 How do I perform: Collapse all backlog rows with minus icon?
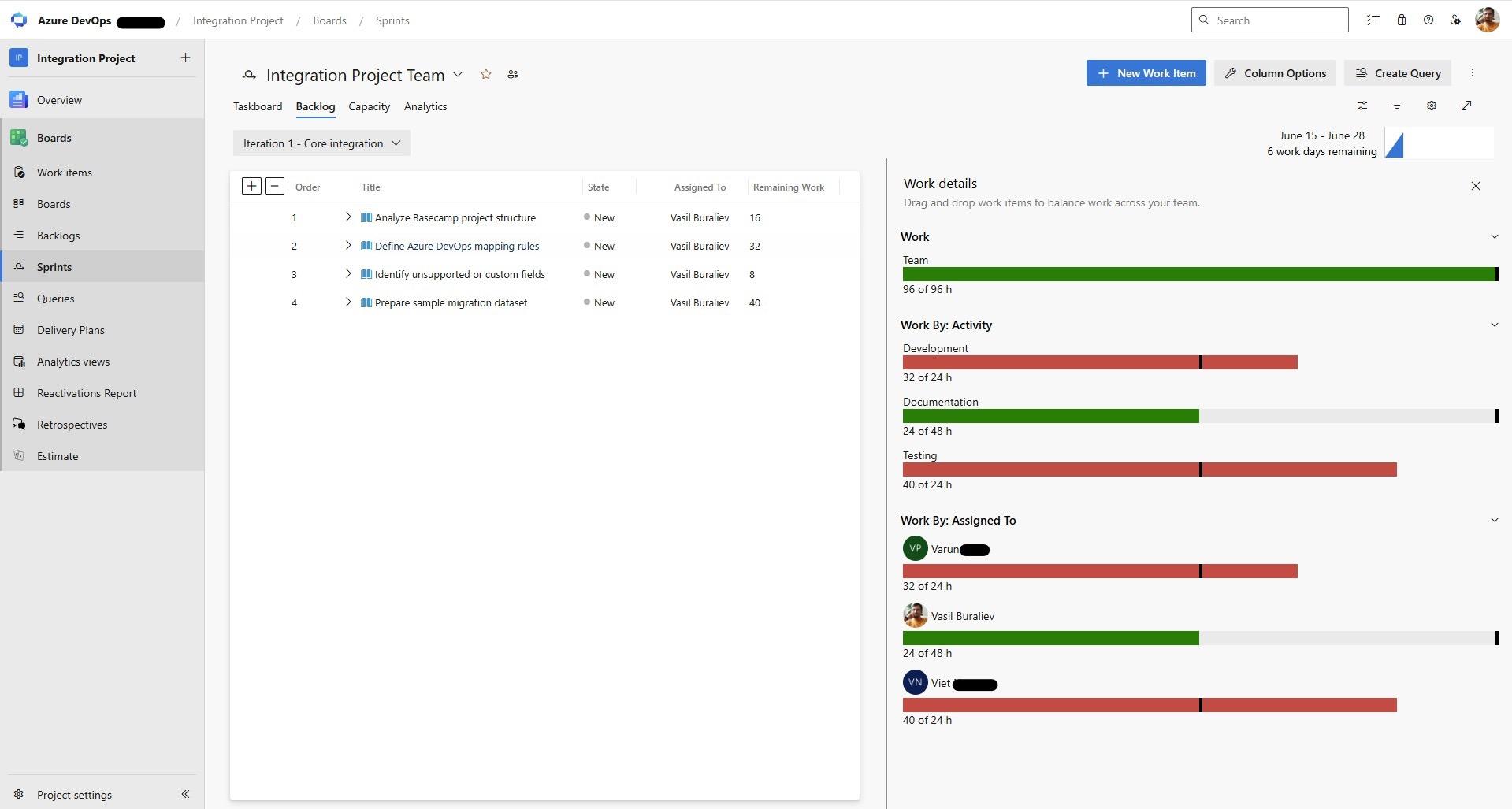pyautogui.click(x=274, y=186)
